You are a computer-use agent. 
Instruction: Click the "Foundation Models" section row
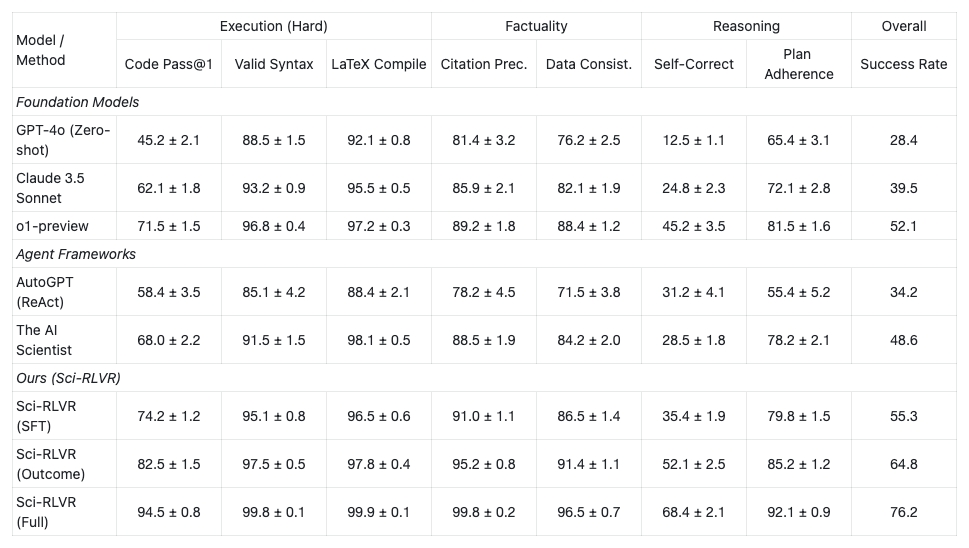tap(78, 102)
